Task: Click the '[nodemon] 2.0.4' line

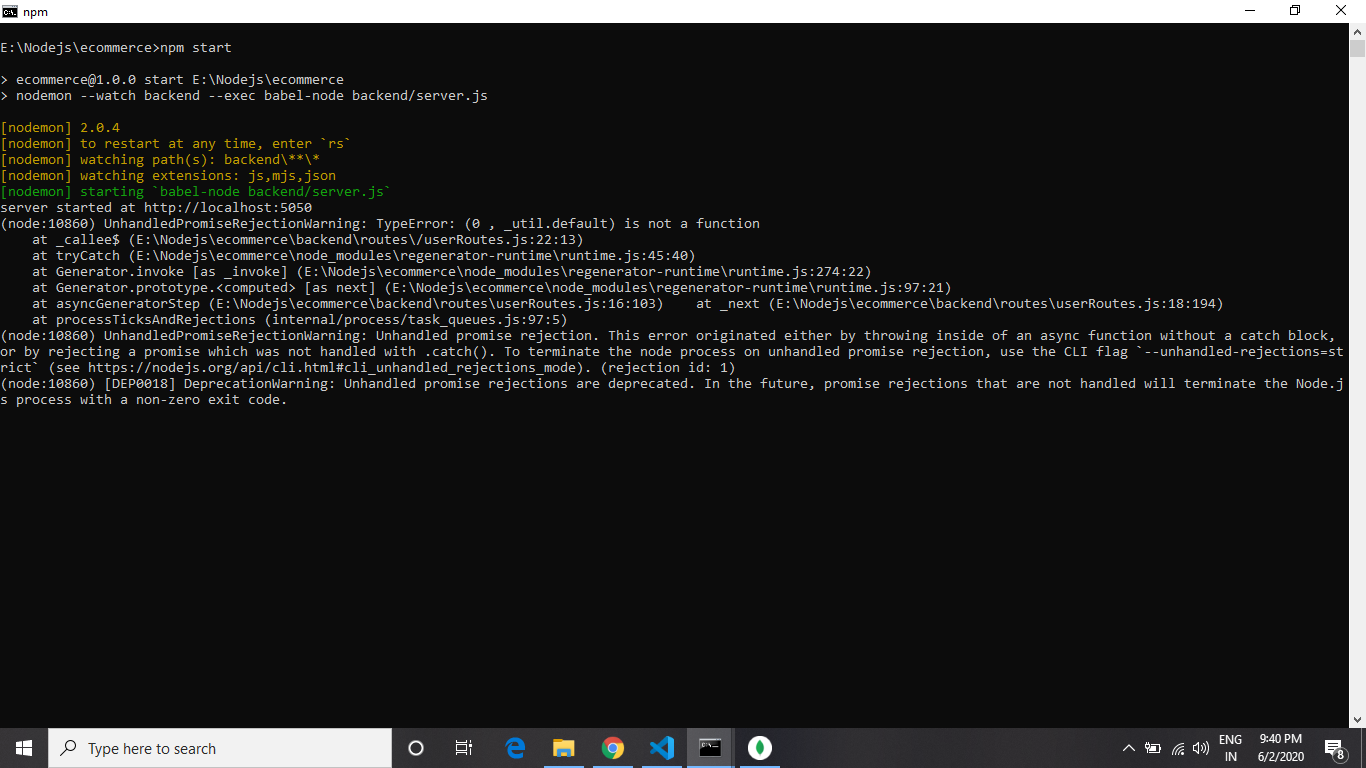Action: (x=60, y=127)
